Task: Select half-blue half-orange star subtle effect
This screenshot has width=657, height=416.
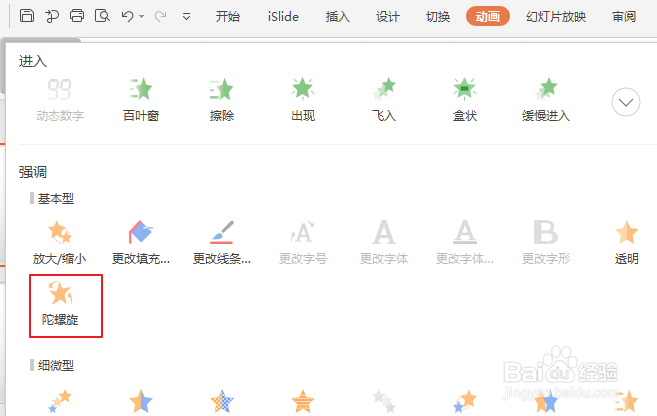Action: click(141, 401)
